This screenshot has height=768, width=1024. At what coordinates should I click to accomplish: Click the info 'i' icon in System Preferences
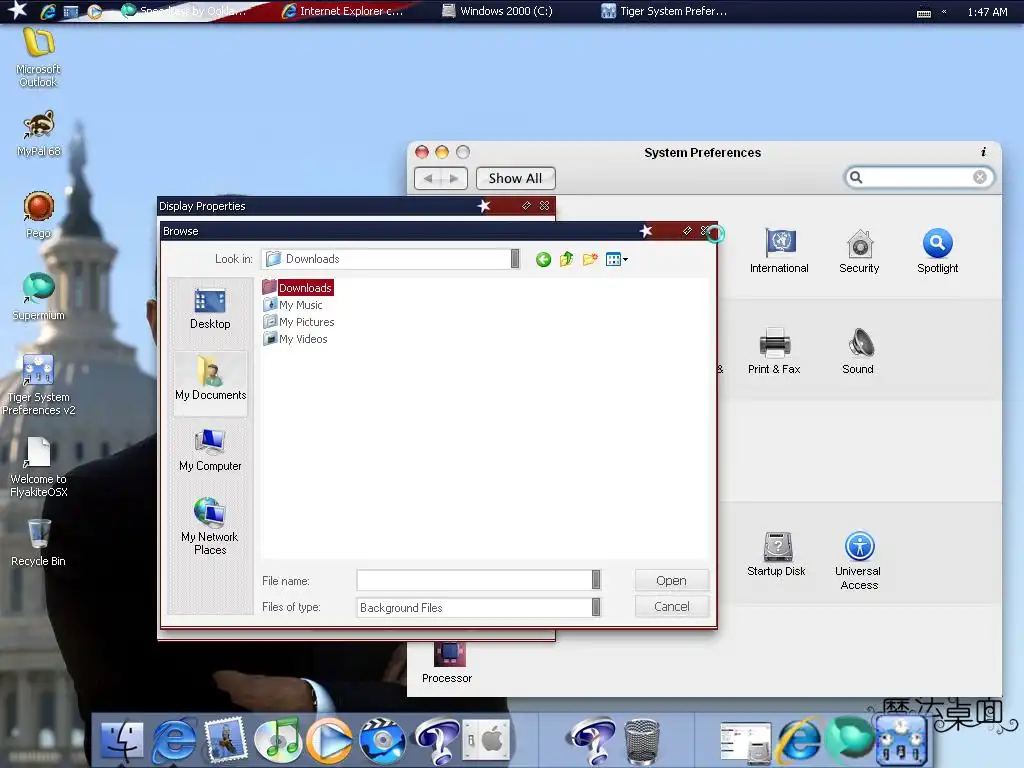983,152
